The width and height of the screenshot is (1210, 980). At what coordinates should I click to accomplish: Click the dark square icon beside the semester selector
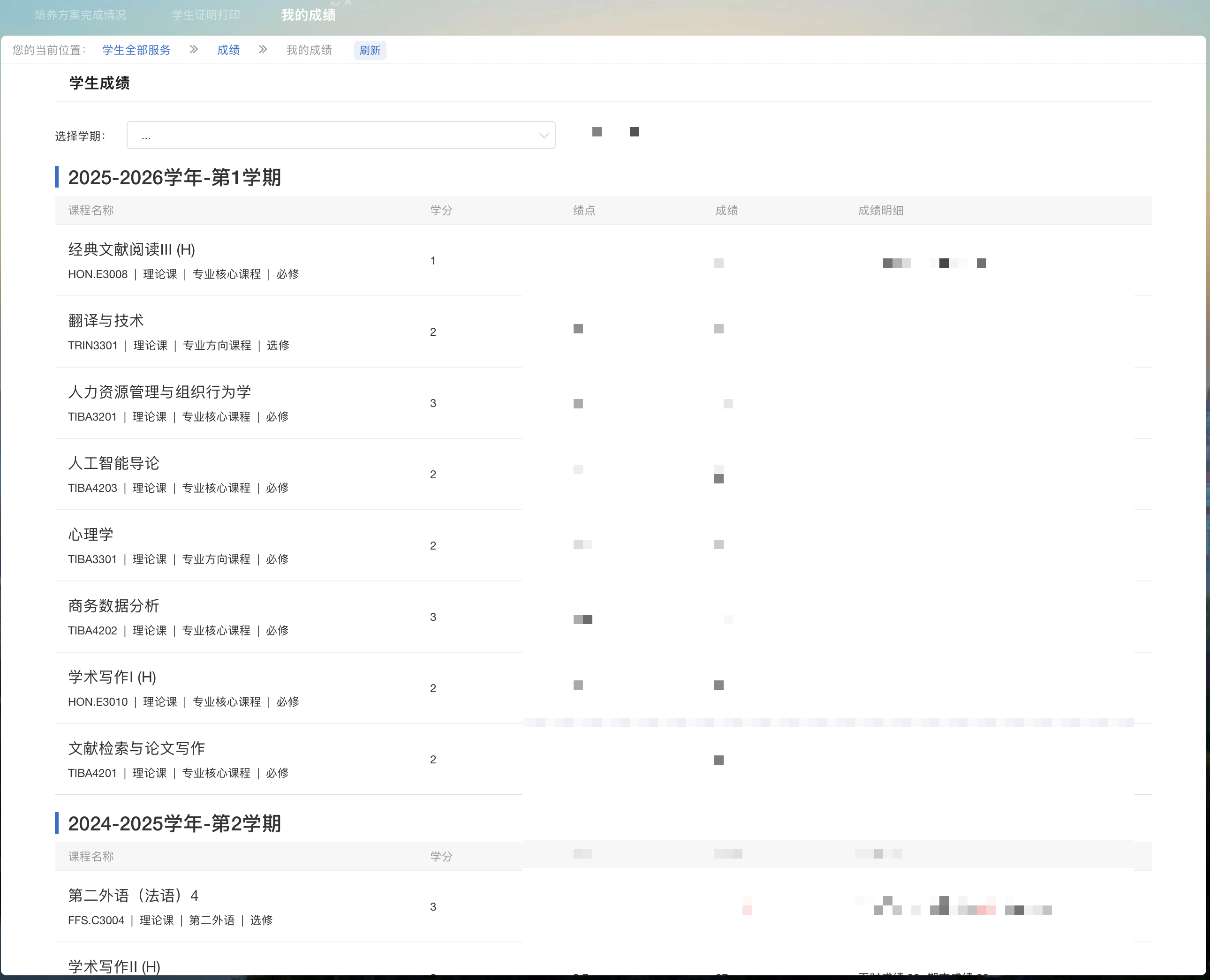coord(634,132)
